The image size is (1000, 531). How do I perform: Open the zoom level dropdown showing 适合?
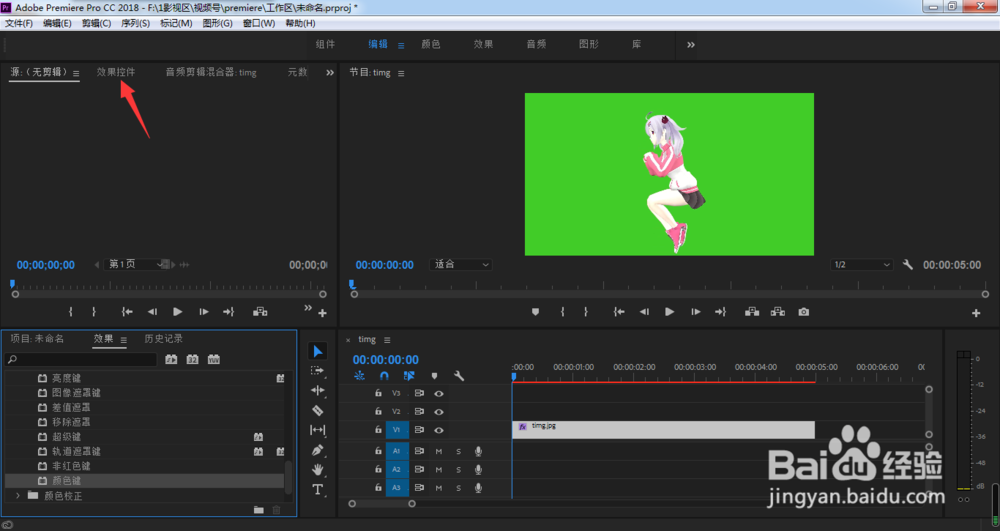click(461, 265)
